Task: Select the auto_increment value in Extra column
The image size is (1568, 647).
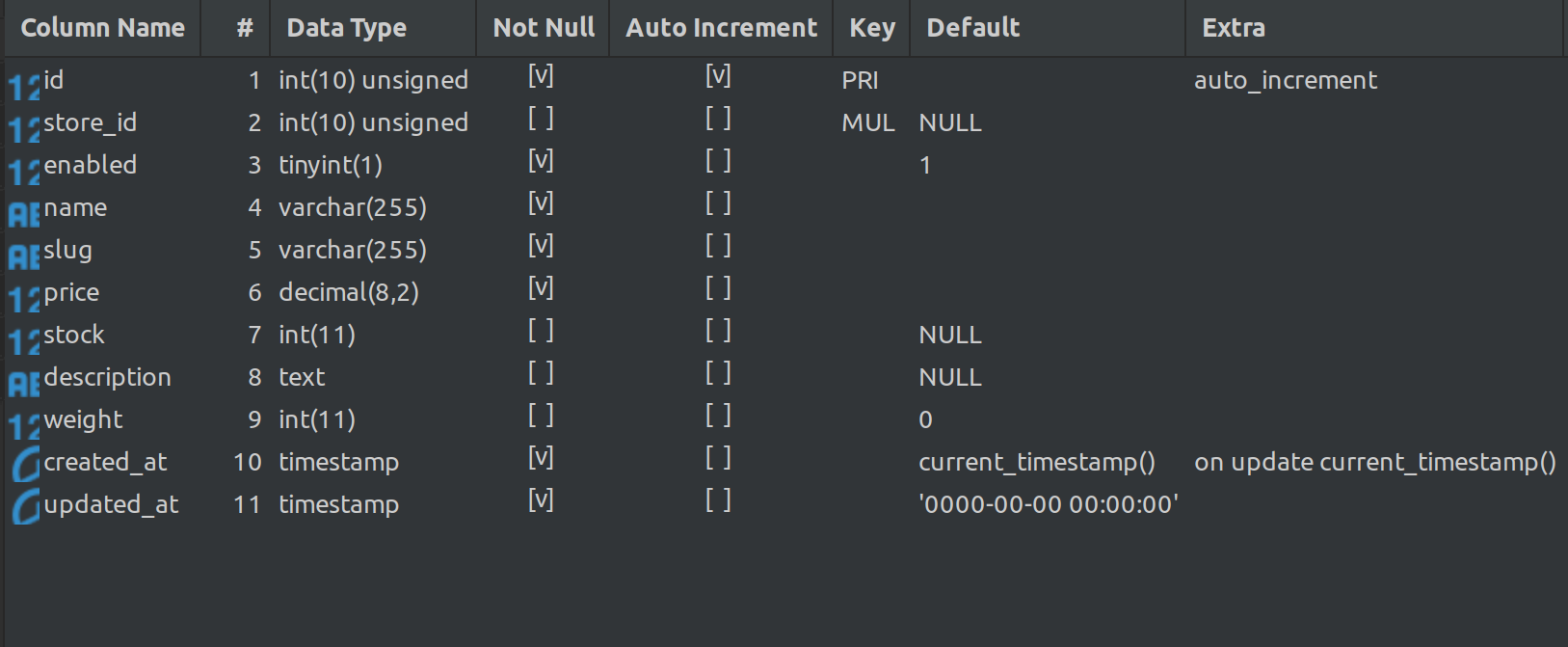Action: click(1286, 80)
